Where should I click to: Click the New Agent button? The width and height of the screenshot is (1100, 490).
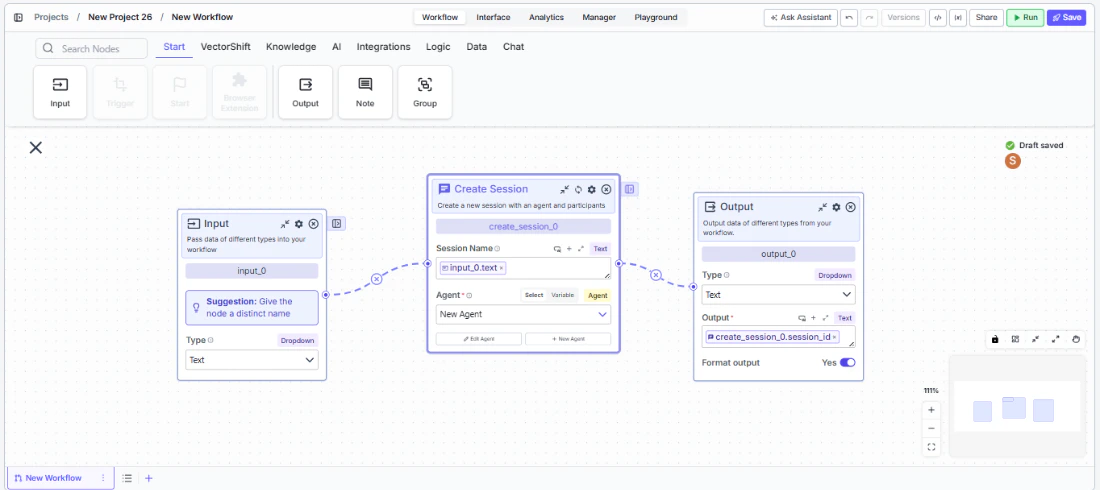pyautogui.click(x=568, y=338)
